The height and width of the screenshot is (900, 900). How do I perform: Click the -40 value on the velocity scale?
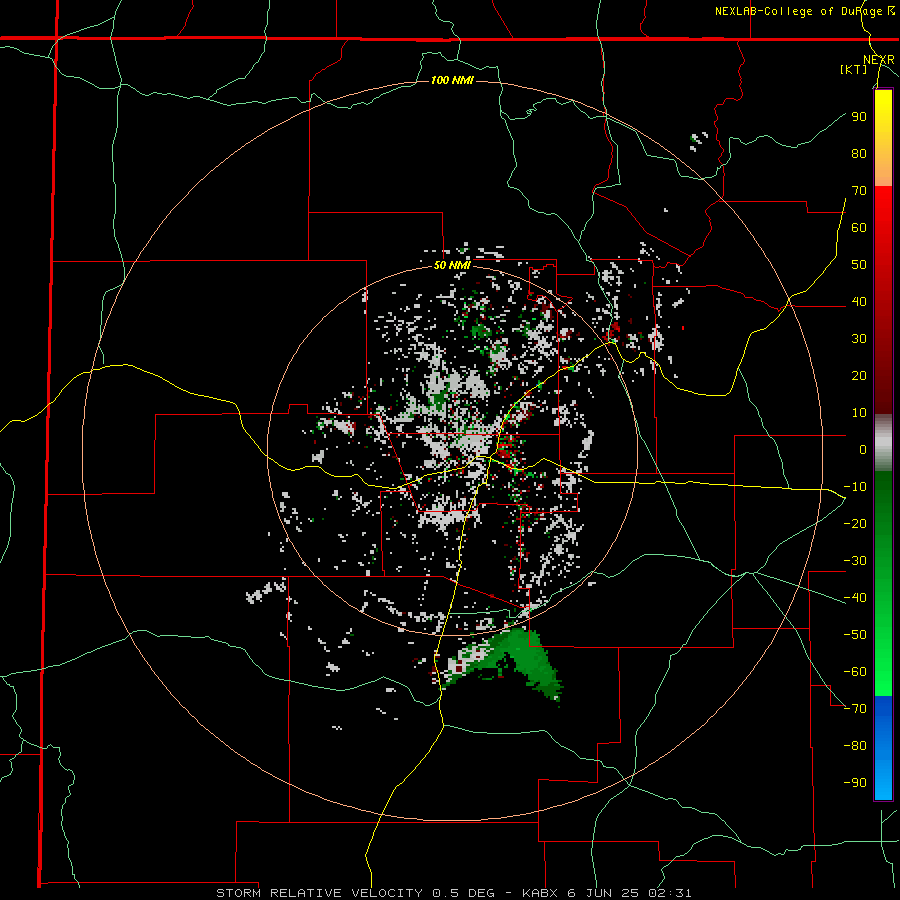855,598
